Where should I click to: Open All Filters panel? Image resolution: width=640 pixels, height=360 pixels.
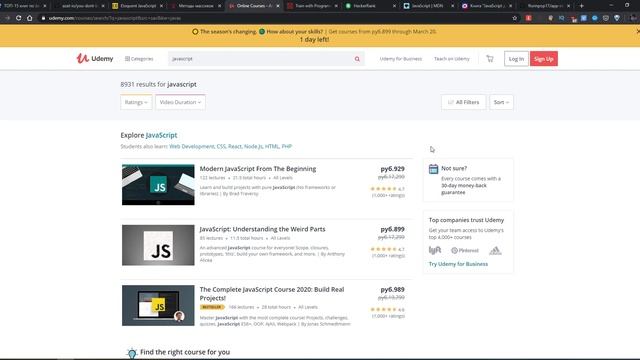(x=463, y=102)
